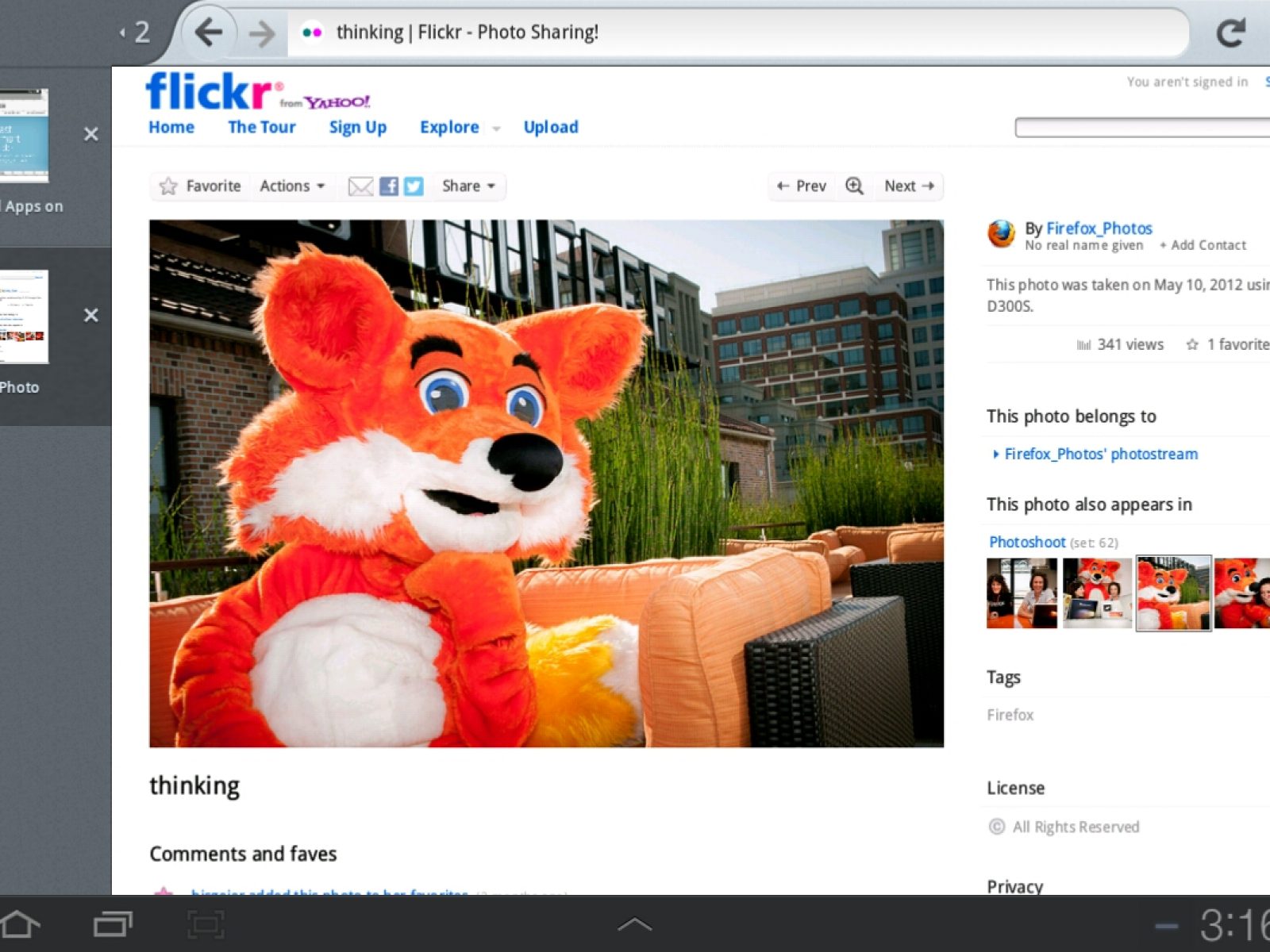Open first Photoshoot set thumbnail

tap(1021, 593)
